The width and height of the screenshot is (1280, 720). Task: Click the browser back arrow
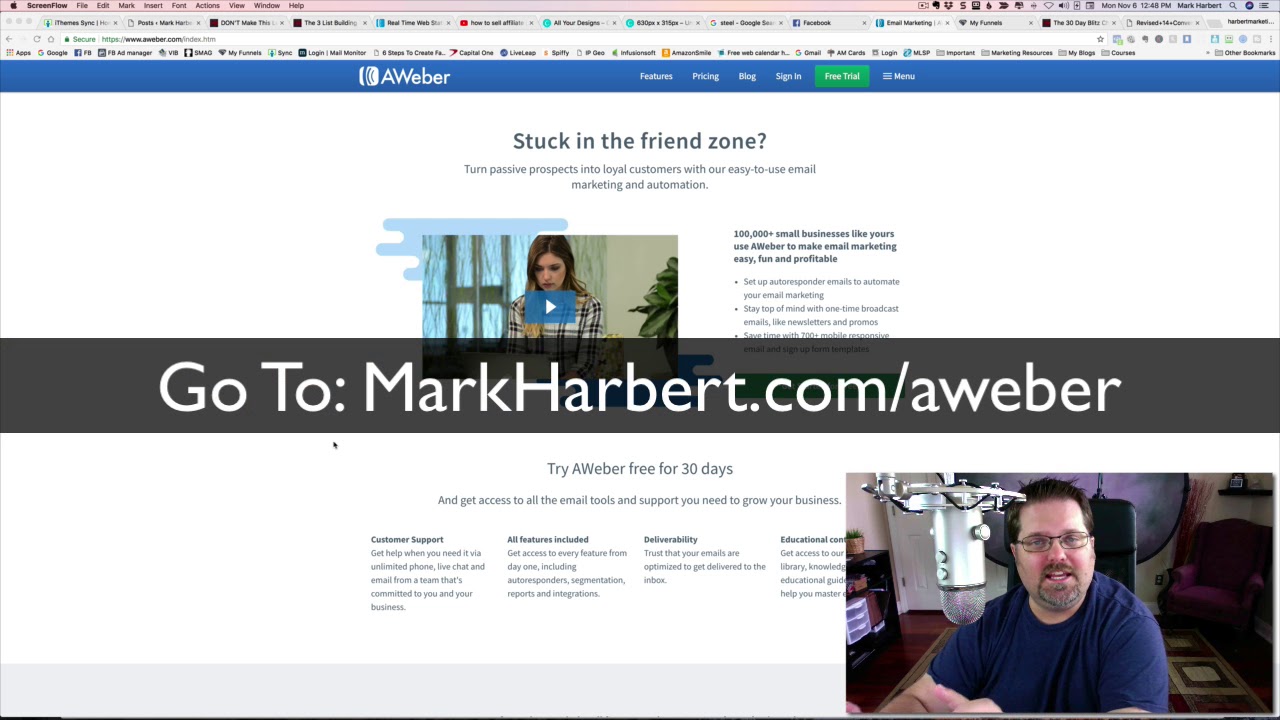[x=9, y=39]
